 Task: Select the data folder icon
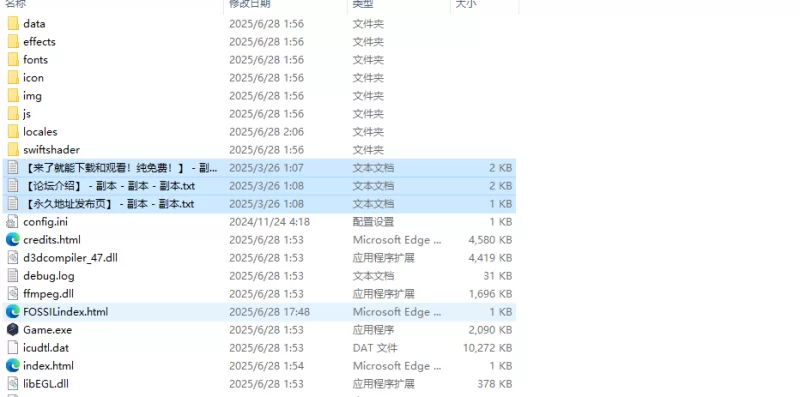(x=13, y=23)
